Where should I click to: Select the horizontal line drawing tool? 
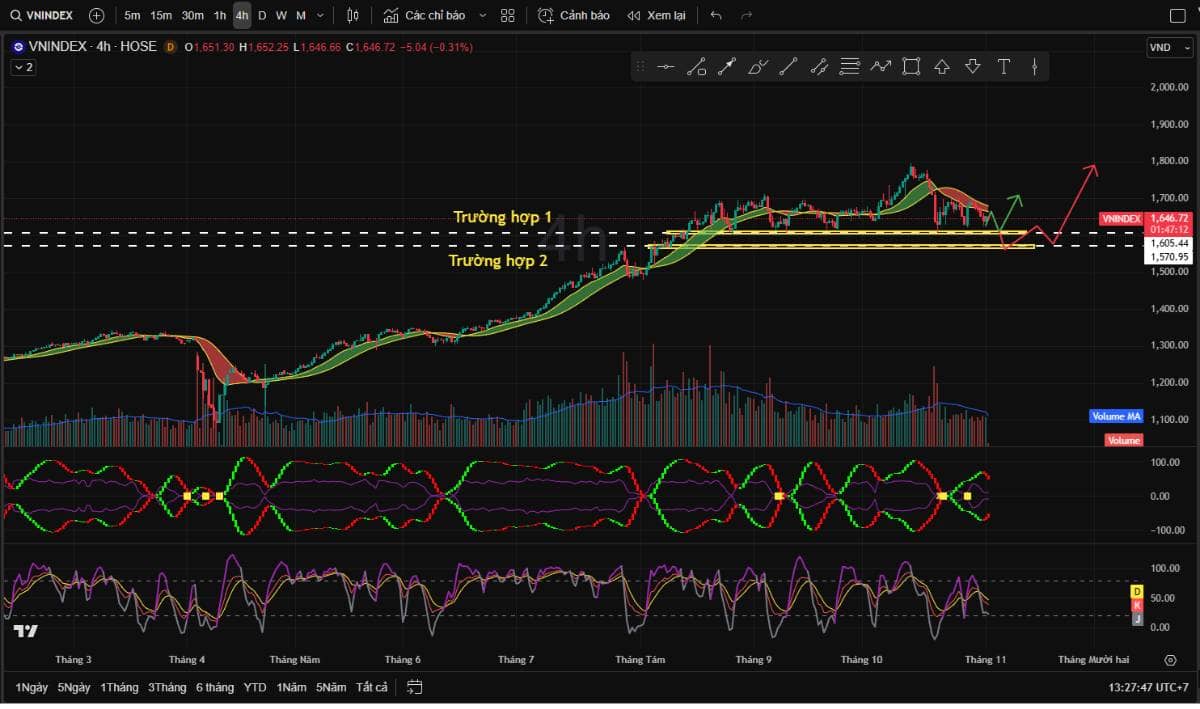tap(667, 67)
